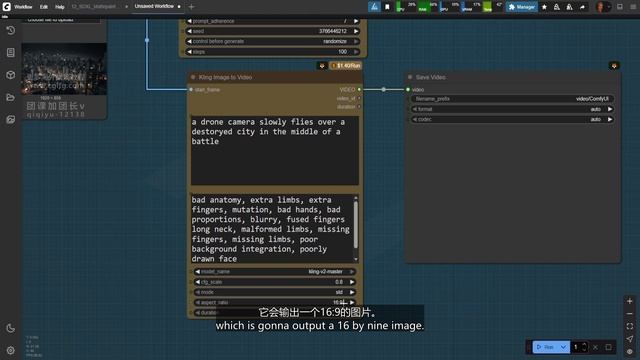Switch to the Unsaved Workflow tab
The height and width of the screenshot is (360, 640).
coord(154,7)
